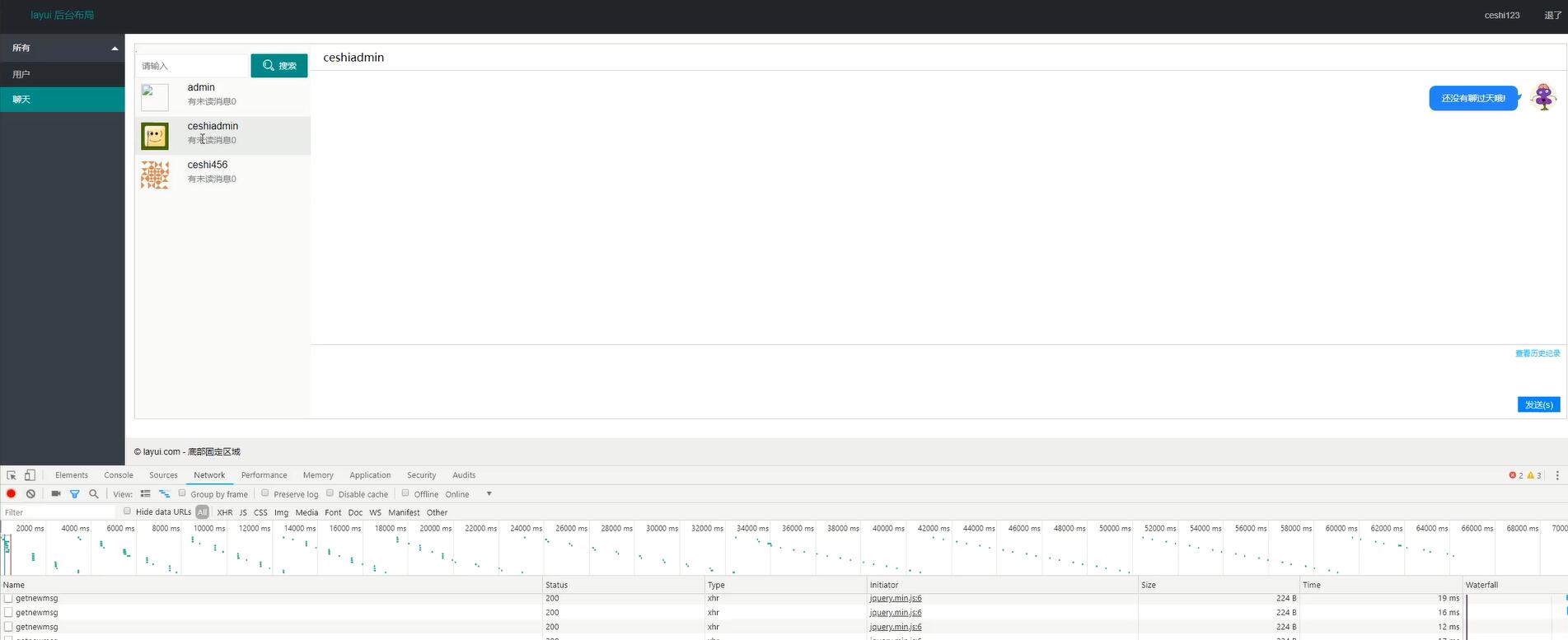Enable the Disable cache checkbox
This screenshot has width=1568, height=640.
coord(330,493)
